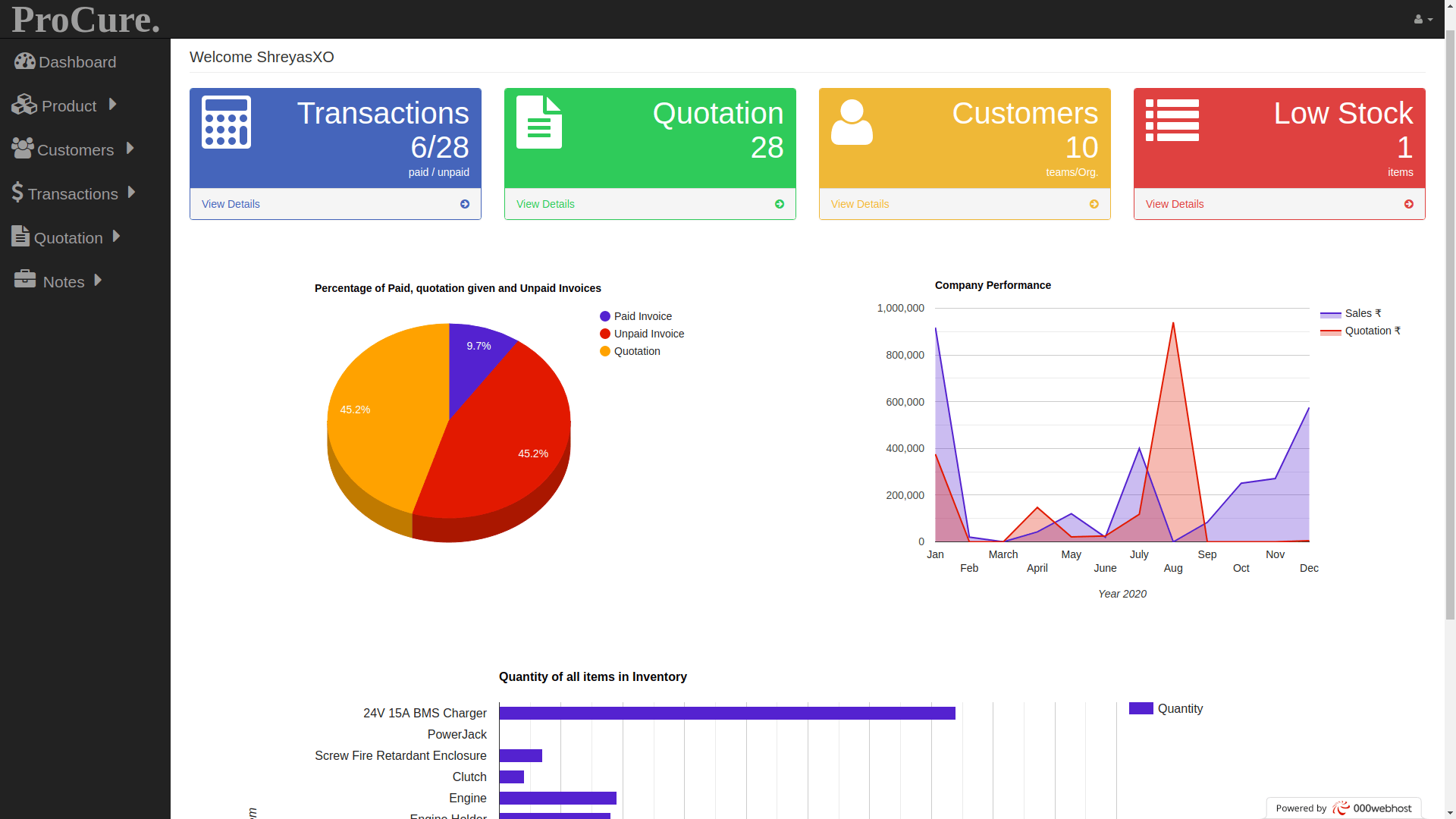1456x819 pixels.
Task: Expand the Customers sidebar submenu arrow
Action: [130, 149]
